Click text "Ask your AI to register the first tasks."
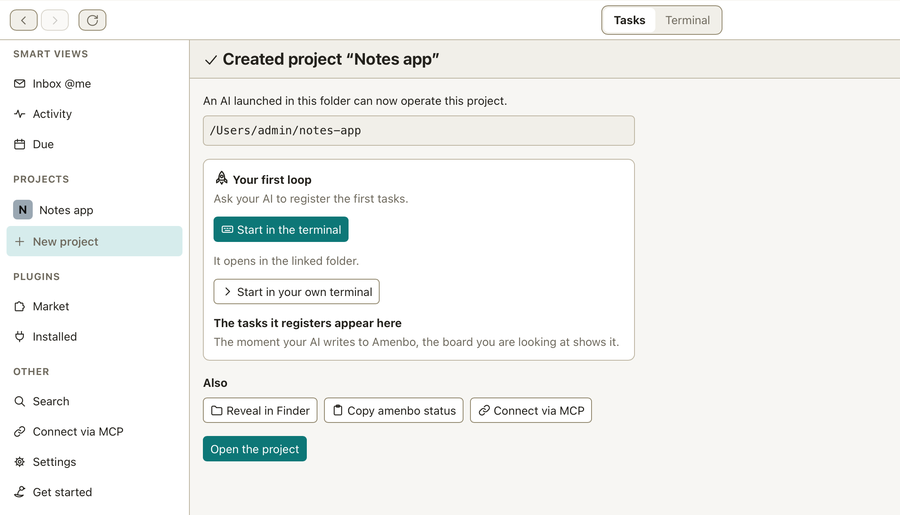The width and height of the screenshot is (900, 515). 311,199
